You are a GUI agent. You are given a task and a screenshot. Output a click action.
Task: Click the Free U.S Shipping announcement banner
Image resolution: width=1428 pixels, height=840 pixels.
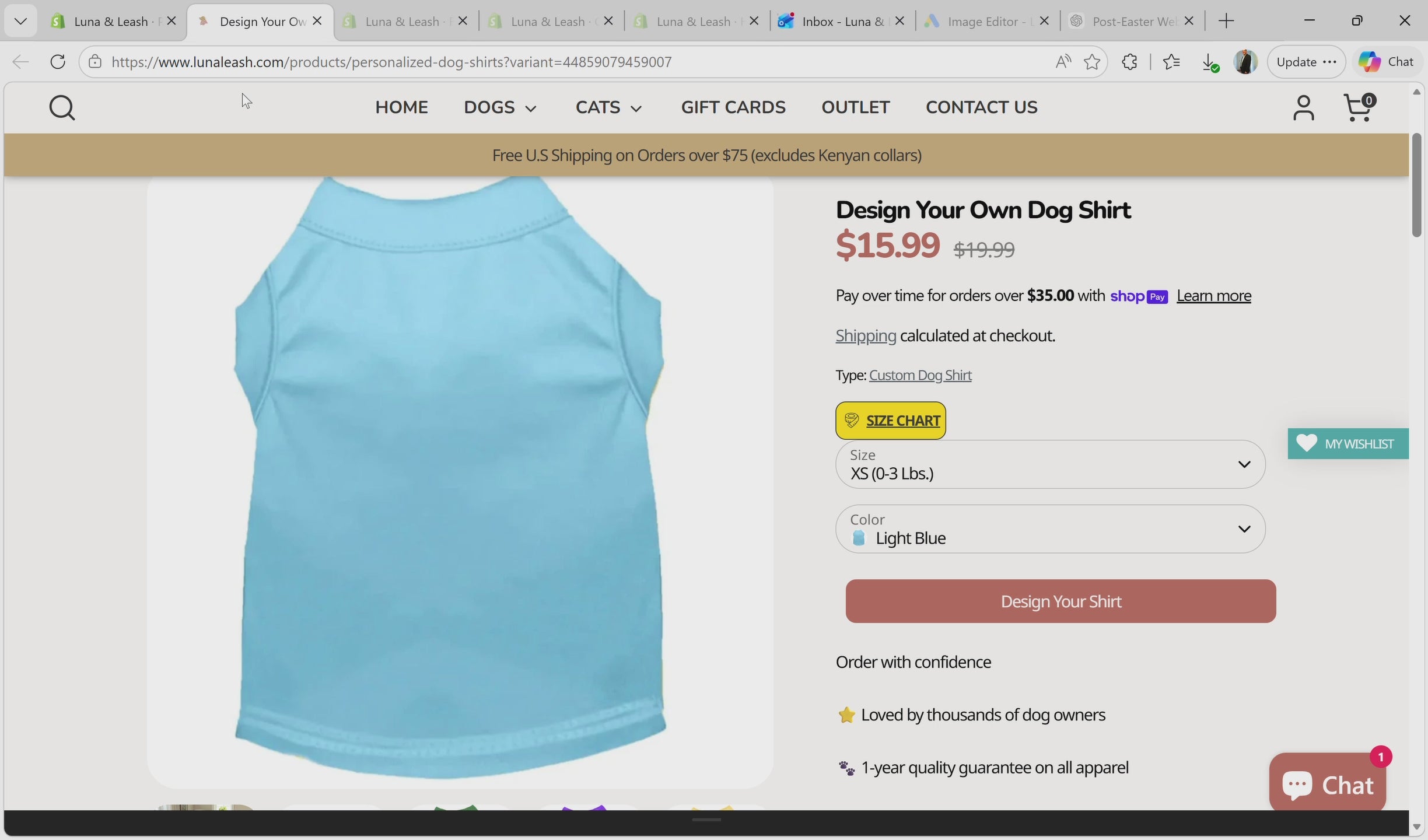tap(706, 155)
